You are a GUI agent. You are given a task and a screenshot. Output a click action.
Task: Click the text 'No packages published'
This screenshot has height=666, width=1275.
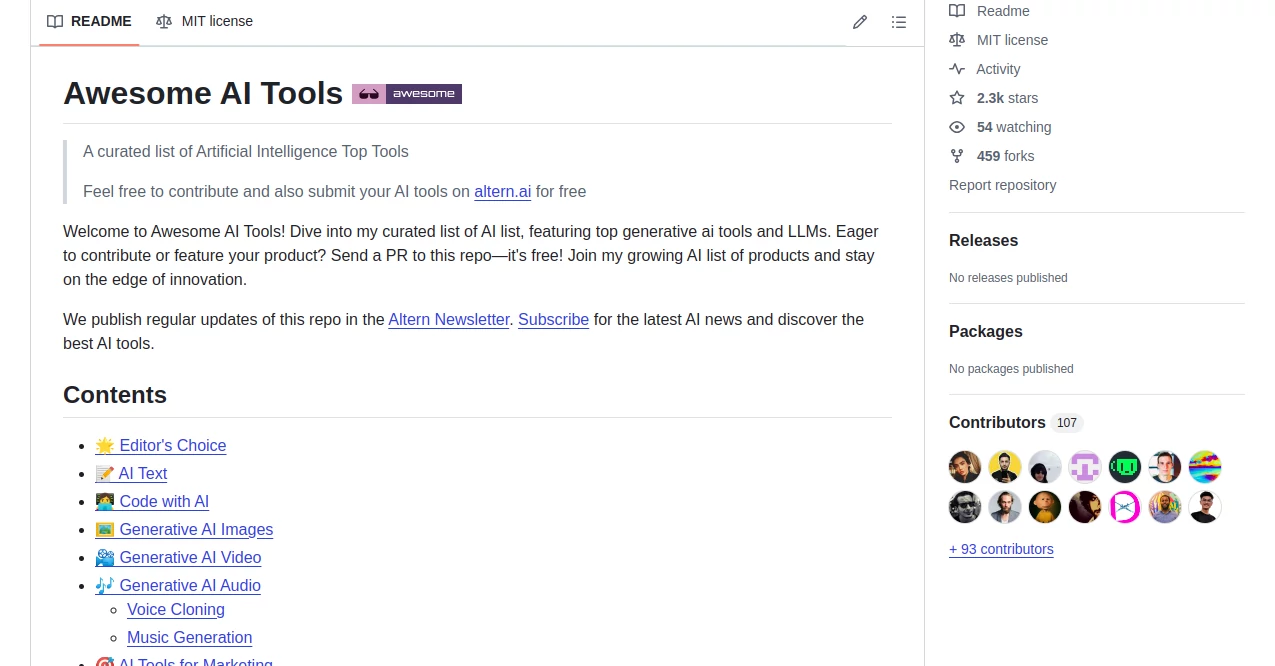point(1011,369)
